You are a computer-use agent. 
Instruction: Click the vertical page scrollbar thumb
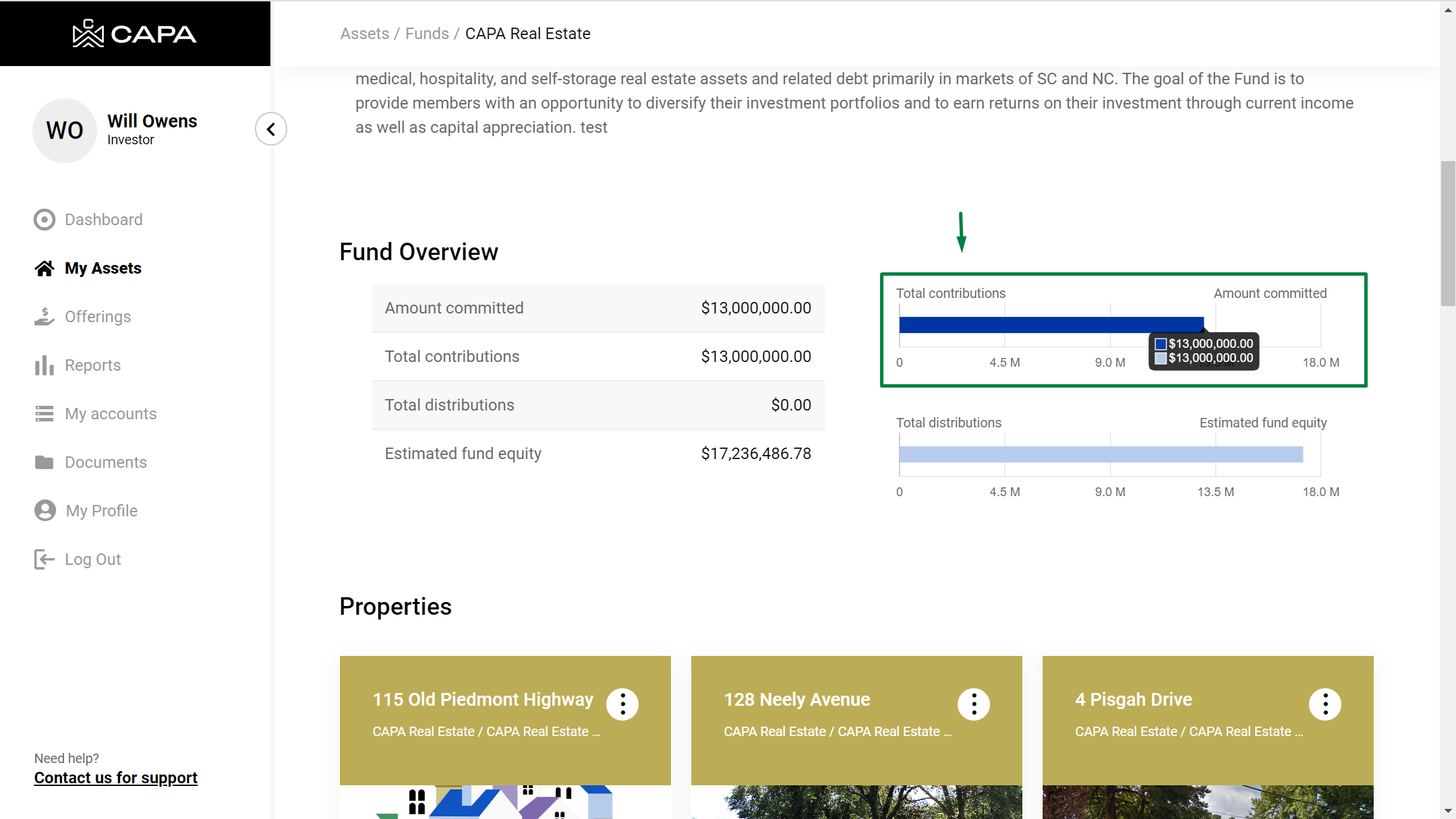pos(1447,233)
